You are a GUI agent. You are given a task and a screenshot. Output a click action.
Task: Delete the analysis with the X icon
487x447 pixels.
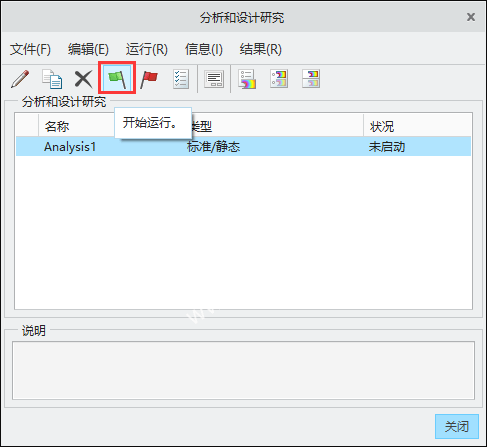tap(83, 79)
